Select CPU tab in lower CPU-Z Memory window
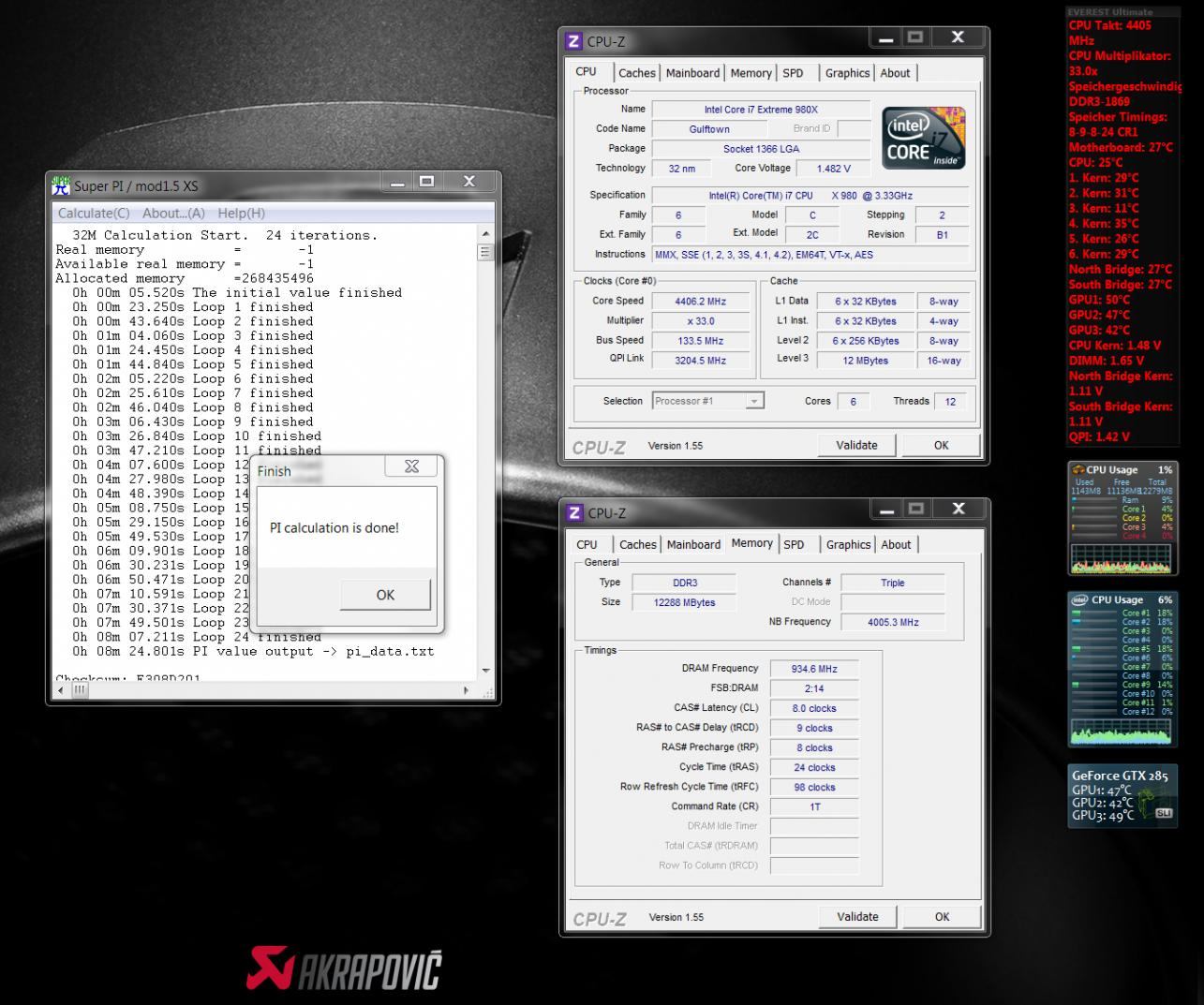Image resolution: width=1204 pixels, height=1005 pixels. (587, 544)
